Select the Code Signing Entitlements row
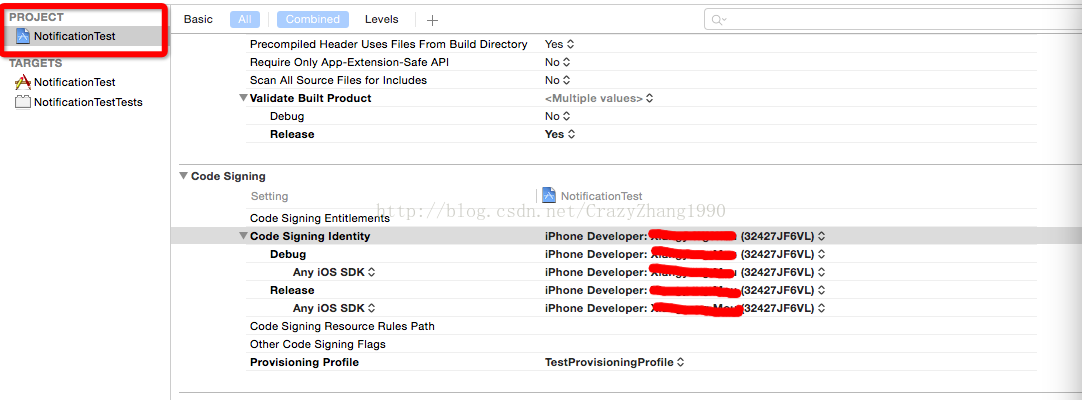The height and width of the screenshot is (400, 1082). [x=319, y=218]
